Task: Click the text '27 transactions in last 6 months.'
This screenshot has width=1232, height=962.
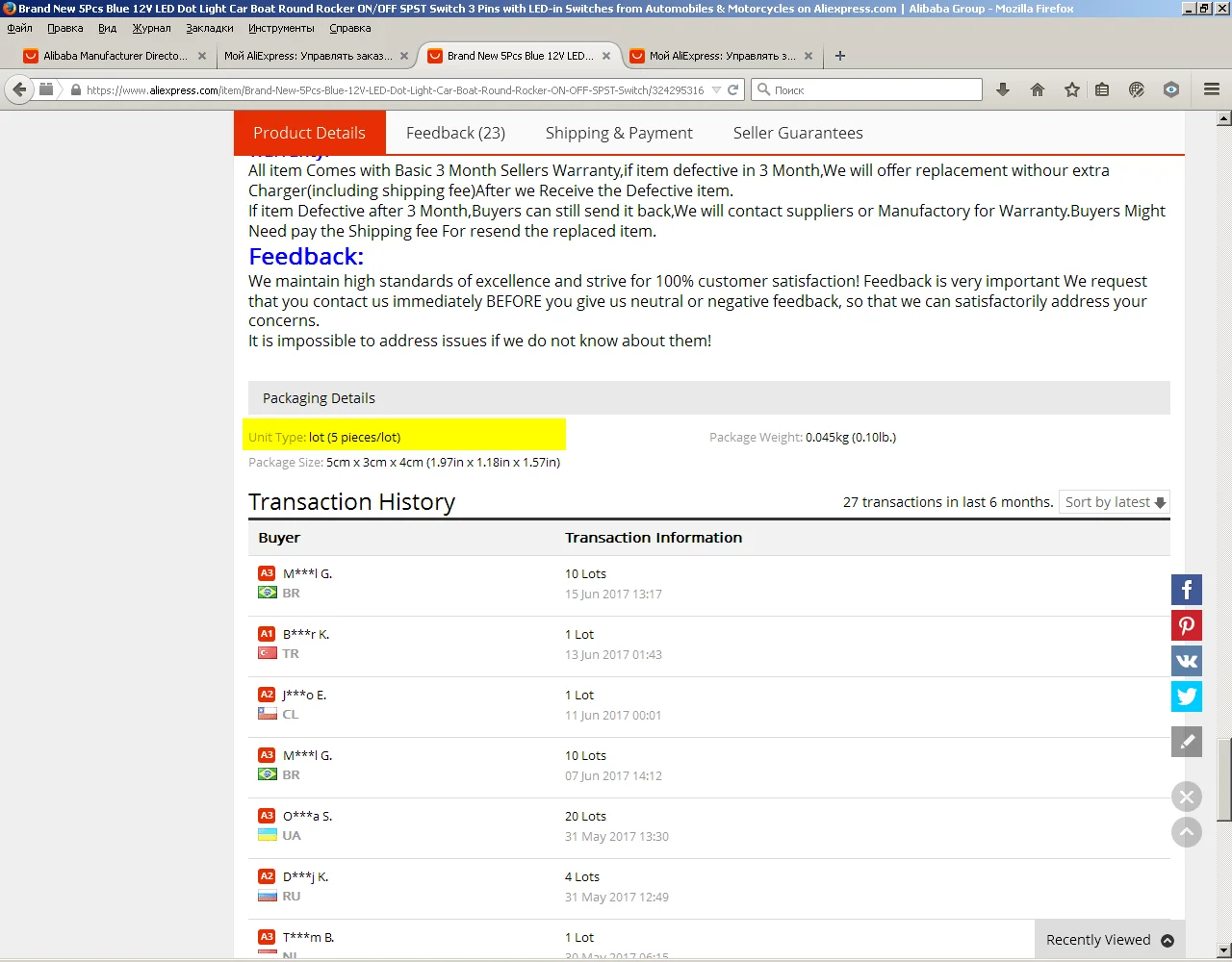Action: click(x=948, y=502)
